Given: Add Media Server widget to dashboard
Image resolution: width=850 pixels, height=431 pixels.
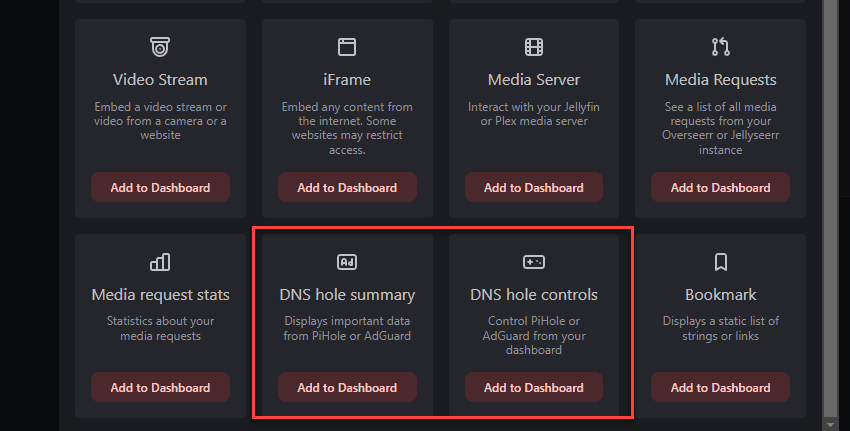Looking at the screenshot, I should coord(534,187).
